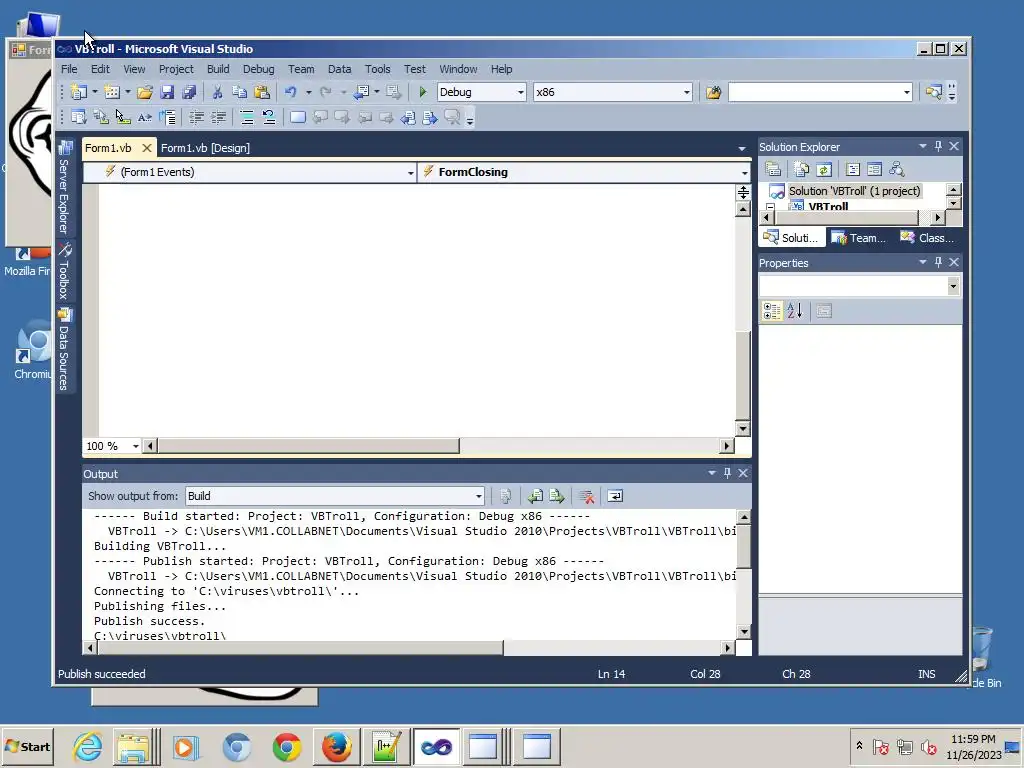
Task: Click the code editor horizontal scrollbar thumb
Action: coord(308,446)
